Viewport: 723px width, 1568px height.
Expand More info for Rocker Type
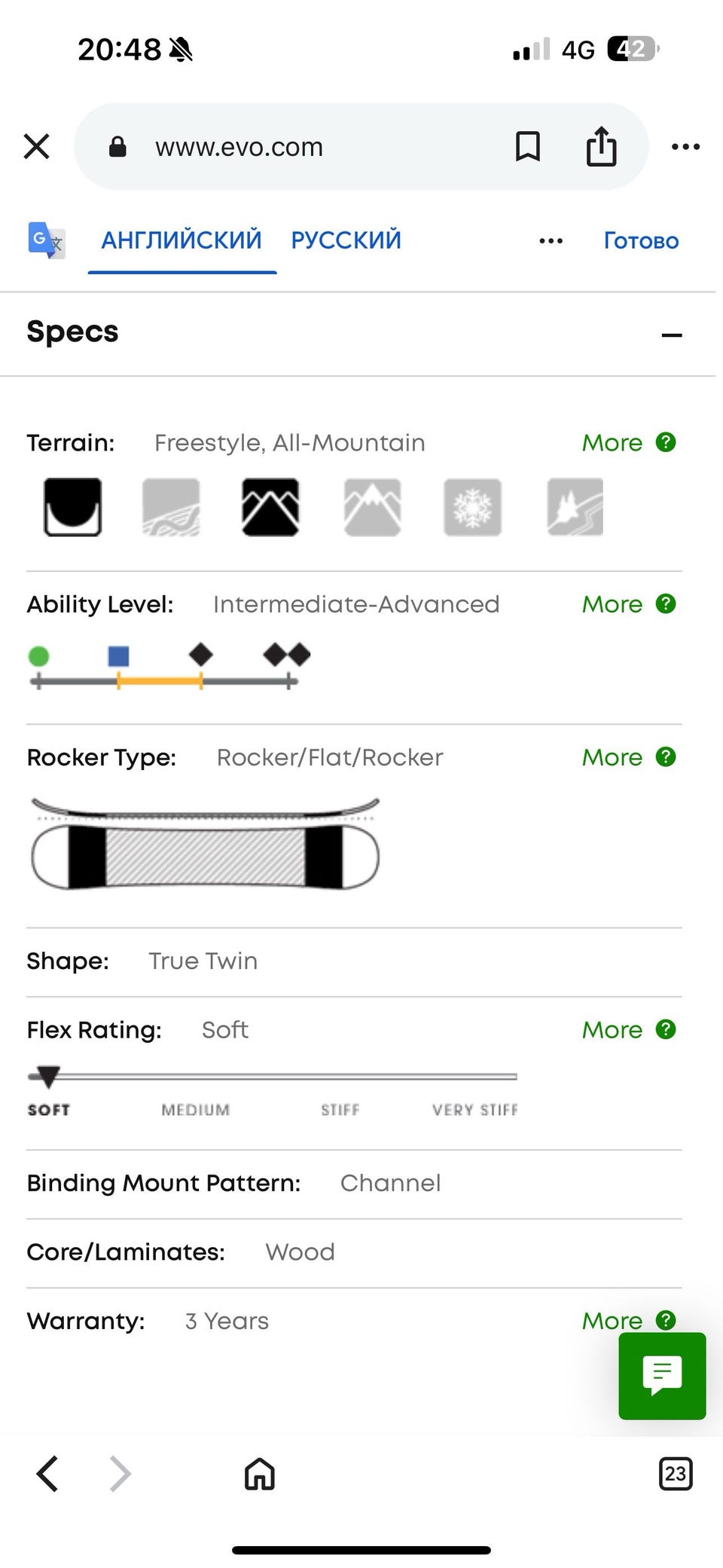click(x=628, y=757)
